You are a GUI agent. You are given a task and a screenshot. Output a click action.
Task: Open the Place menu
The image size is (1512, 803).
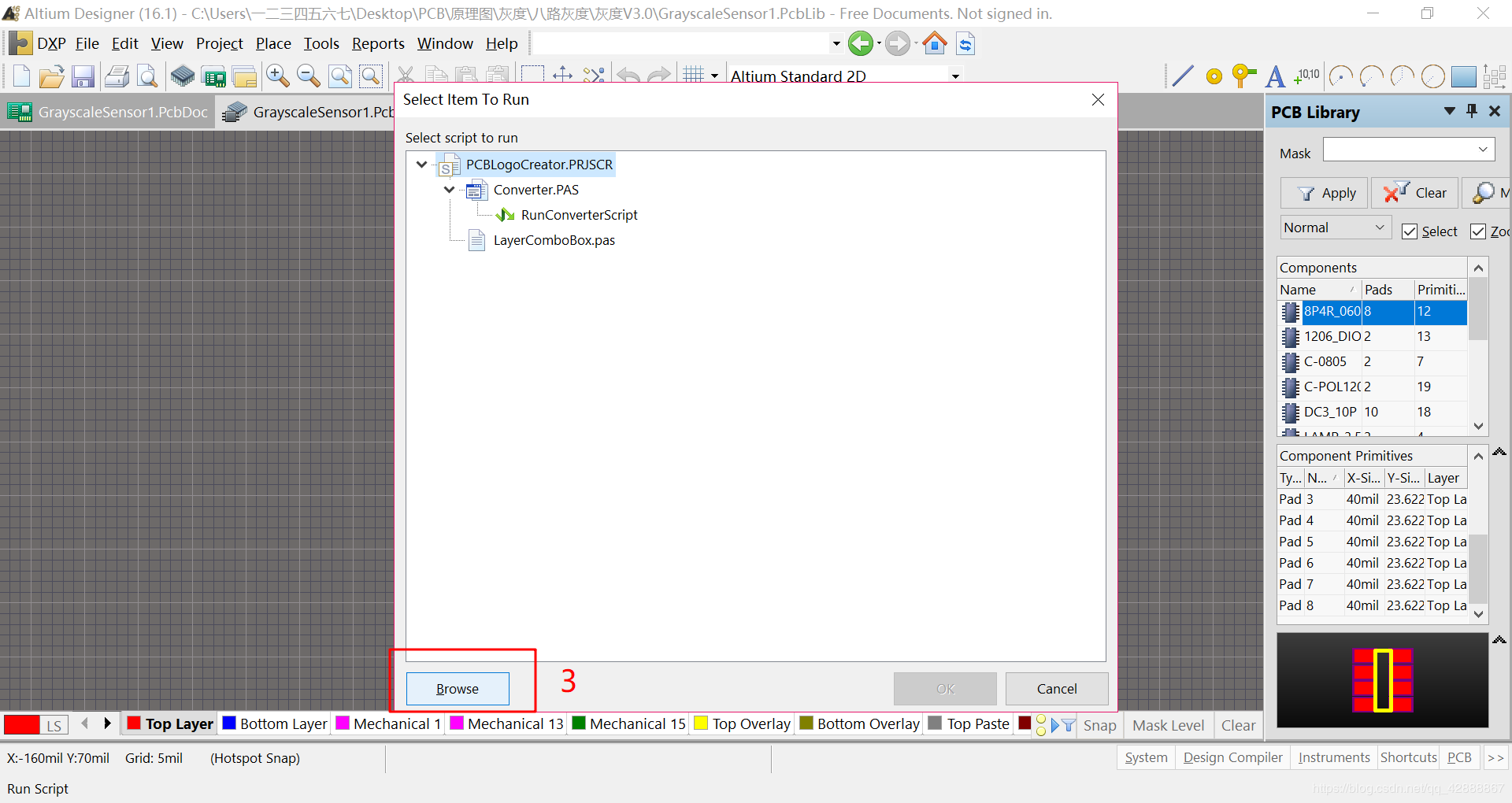[273, 43]
